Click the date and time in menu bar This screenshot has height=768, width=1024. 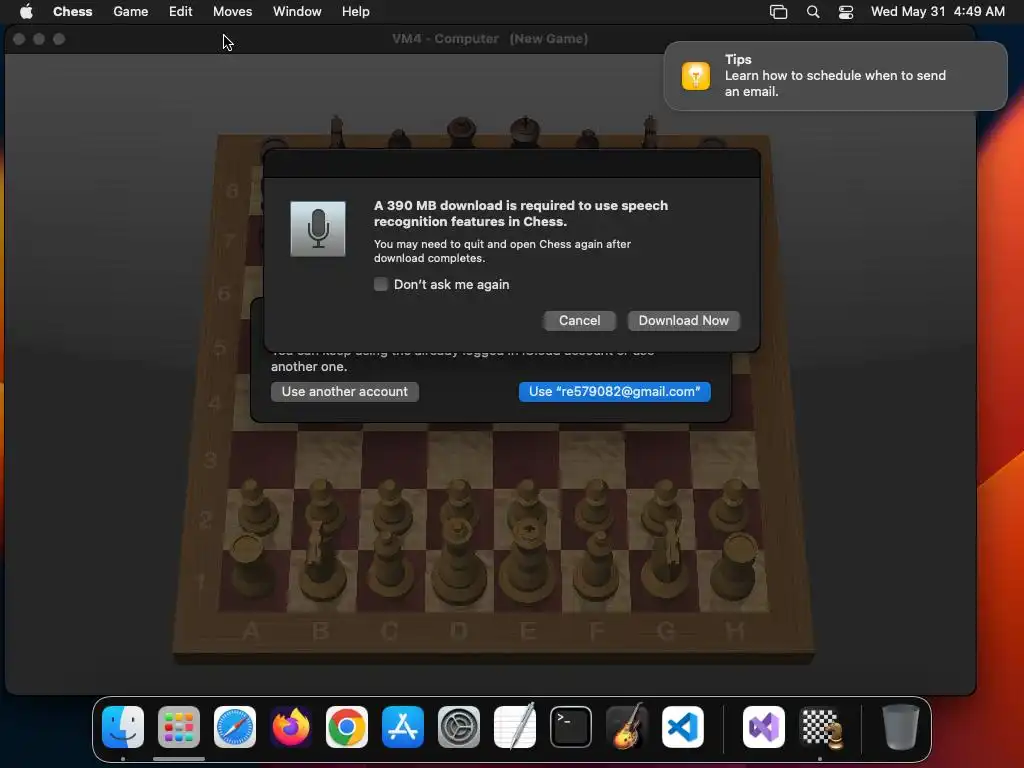[x=938, y=12]
